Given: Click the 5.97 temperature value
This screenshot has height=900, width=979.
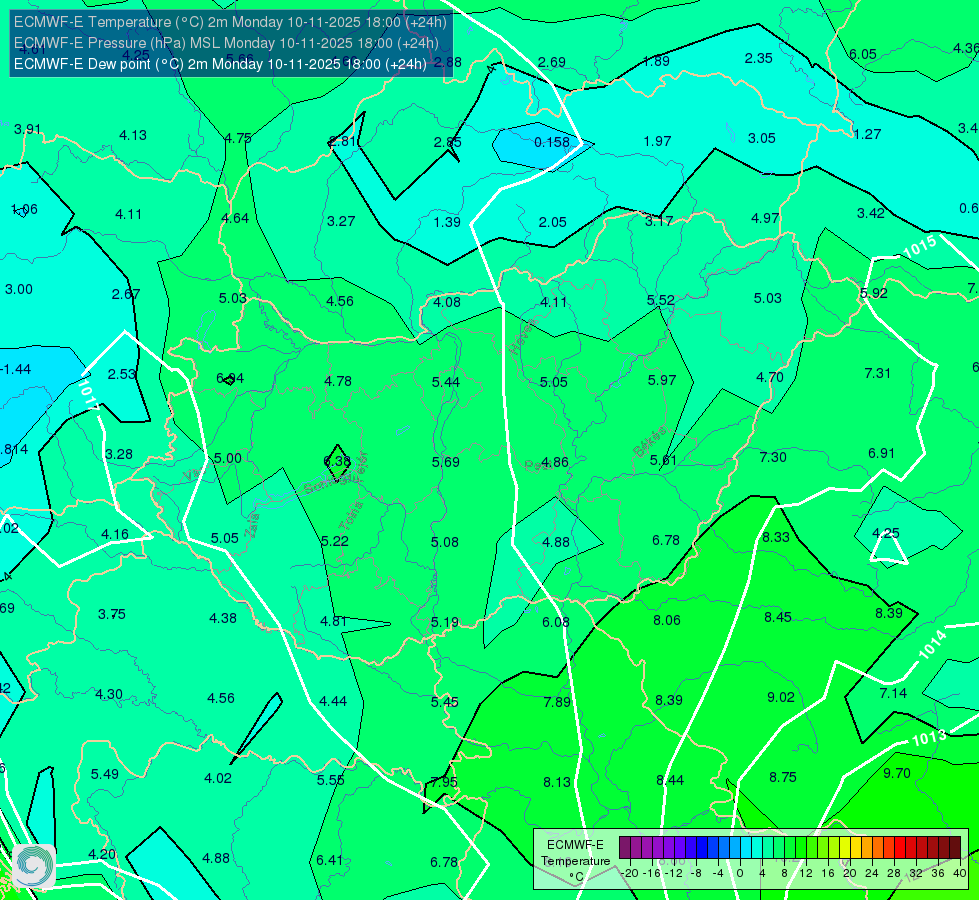Looking at the screenshot, I should pyautogui.click(x=662, y=380).
